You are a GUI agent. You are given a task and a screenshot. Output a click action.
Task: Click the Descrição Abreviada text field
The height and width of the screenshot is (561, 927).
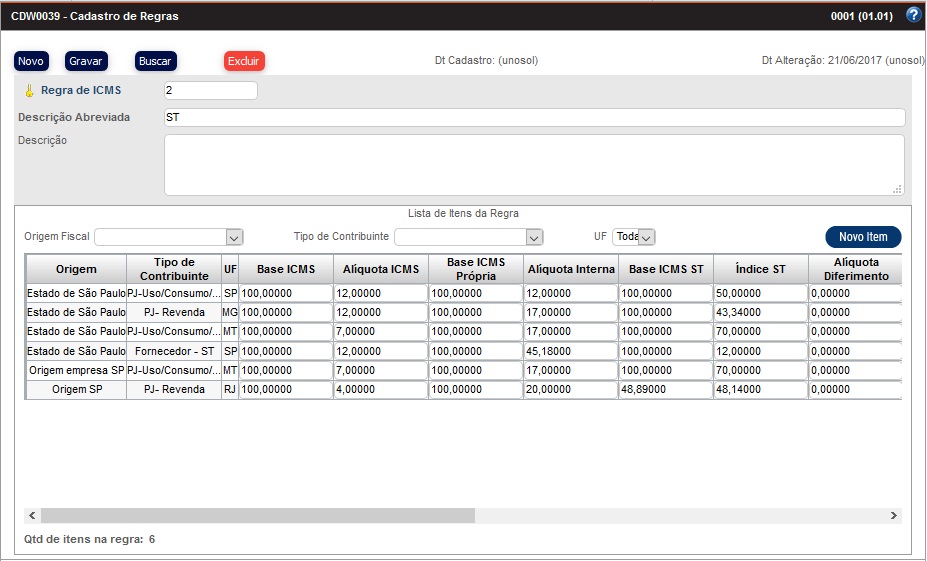click(534, 117)
